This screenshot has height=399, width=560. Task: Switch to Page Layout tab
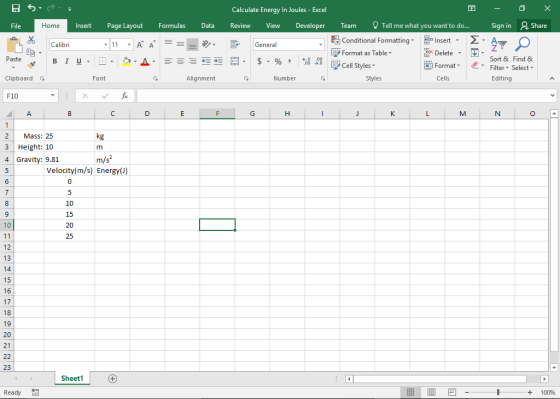pos(125,26)
